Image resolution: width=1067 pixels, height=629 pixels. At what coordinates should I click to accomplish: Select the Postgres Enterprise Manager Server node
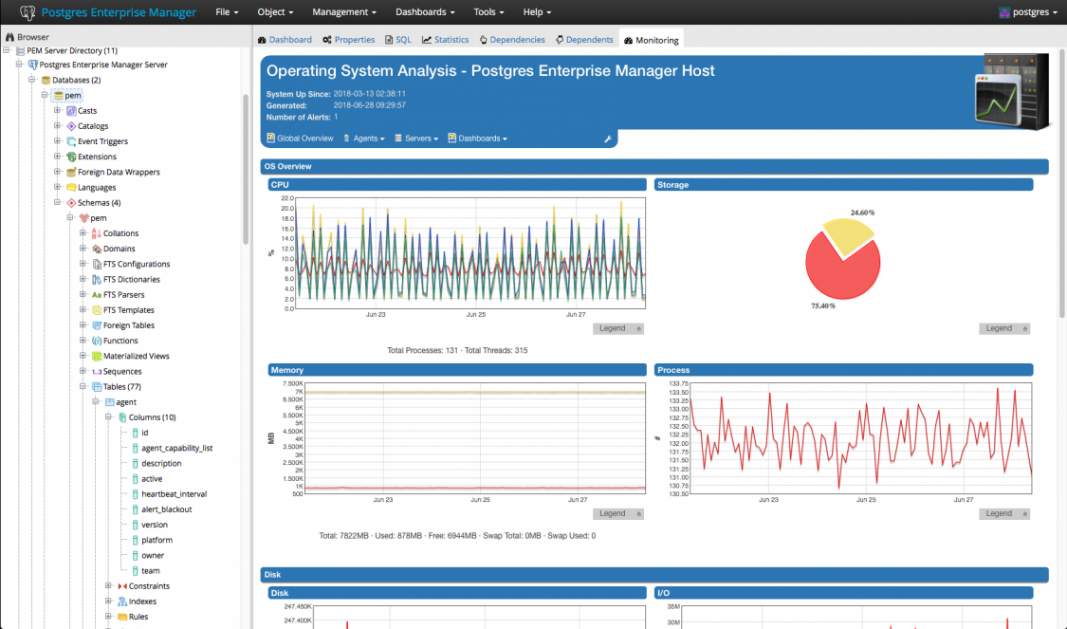pyautogui.click(x=103, y=65)
